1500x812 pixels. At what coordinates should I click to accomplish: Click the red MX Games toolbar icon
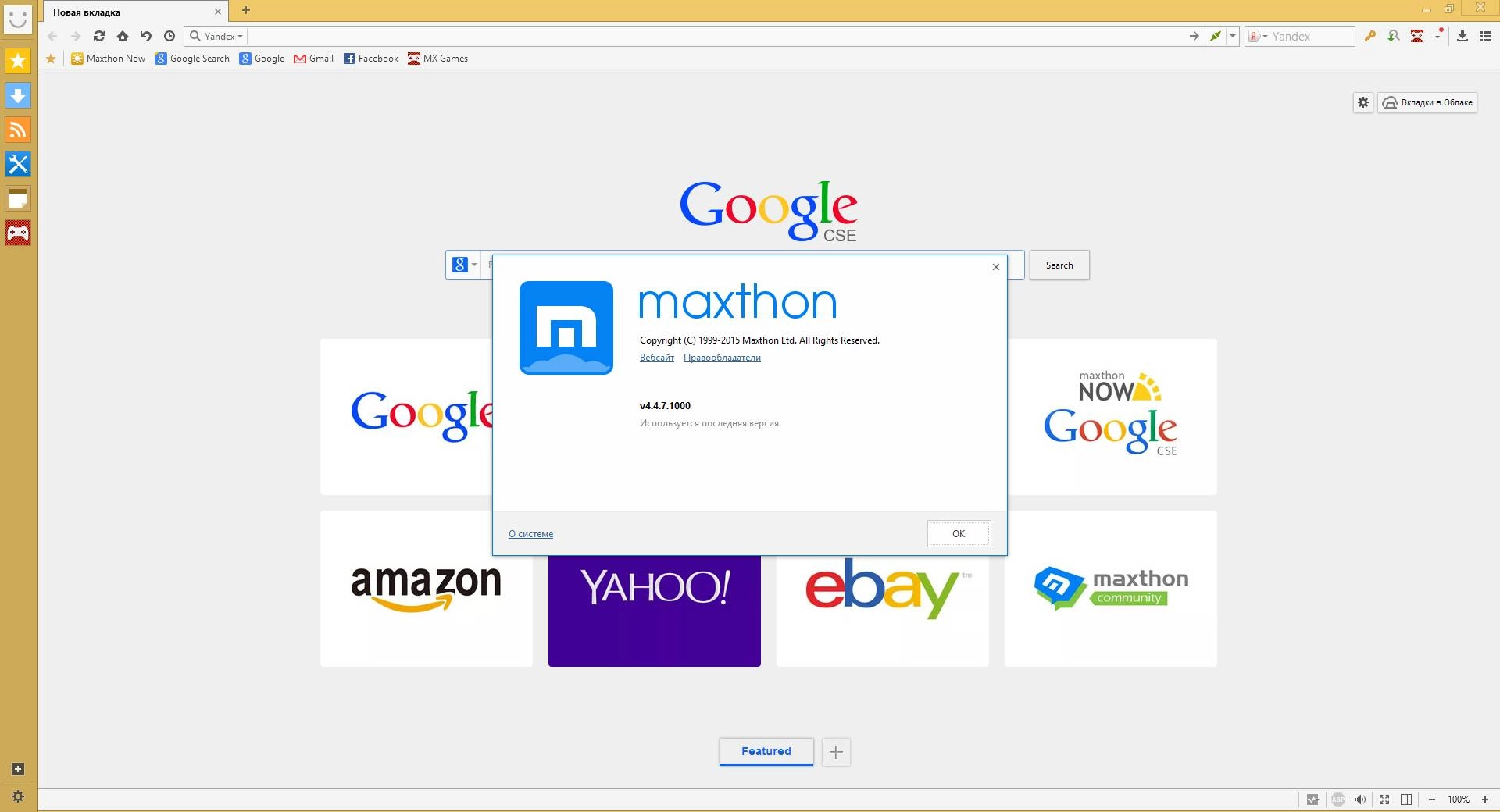coord(1417,36)
